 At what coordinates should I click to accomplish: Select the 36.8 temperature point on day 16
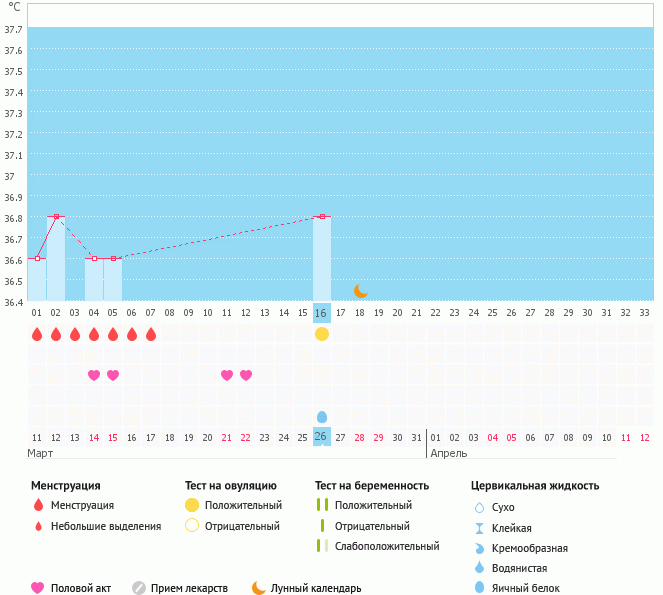(322, 216)
